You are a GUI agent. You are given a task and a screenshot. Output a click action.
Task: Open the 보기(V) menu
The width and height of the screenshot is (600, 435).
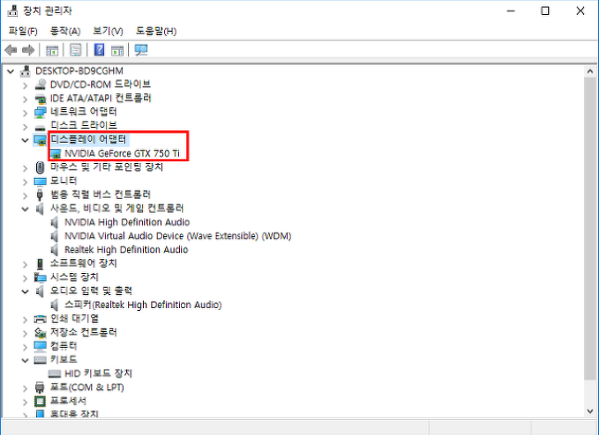pos(108,31)
